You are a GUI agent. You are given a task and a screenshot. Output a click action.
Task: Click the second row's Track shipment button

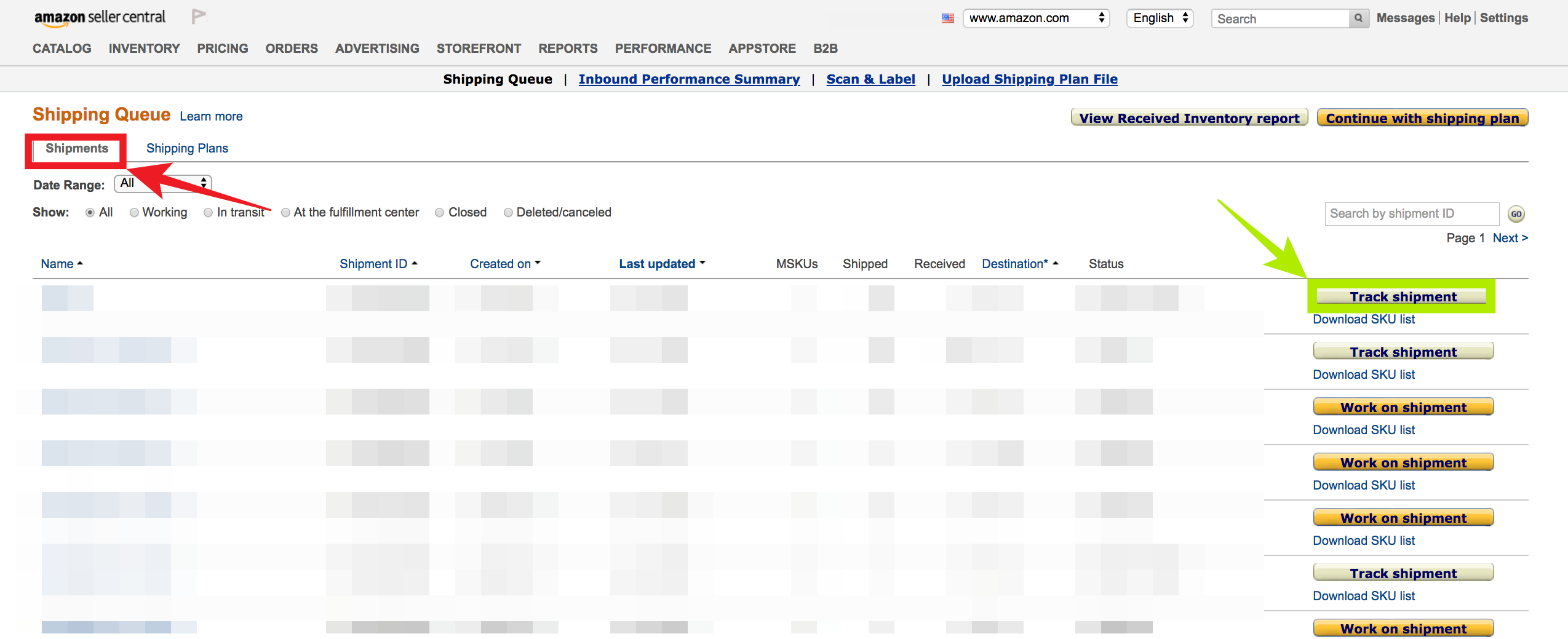click(1403, 352)
